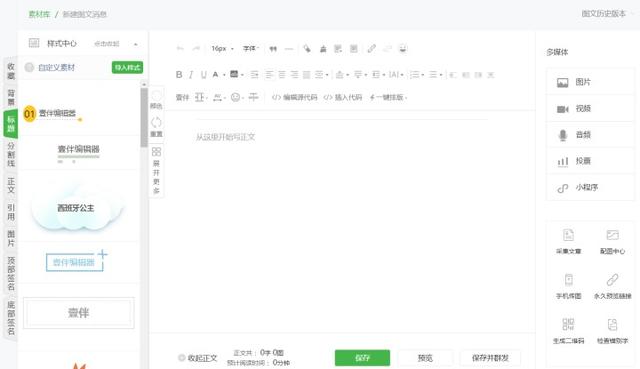Insert an image via 图片

(590, 82)
